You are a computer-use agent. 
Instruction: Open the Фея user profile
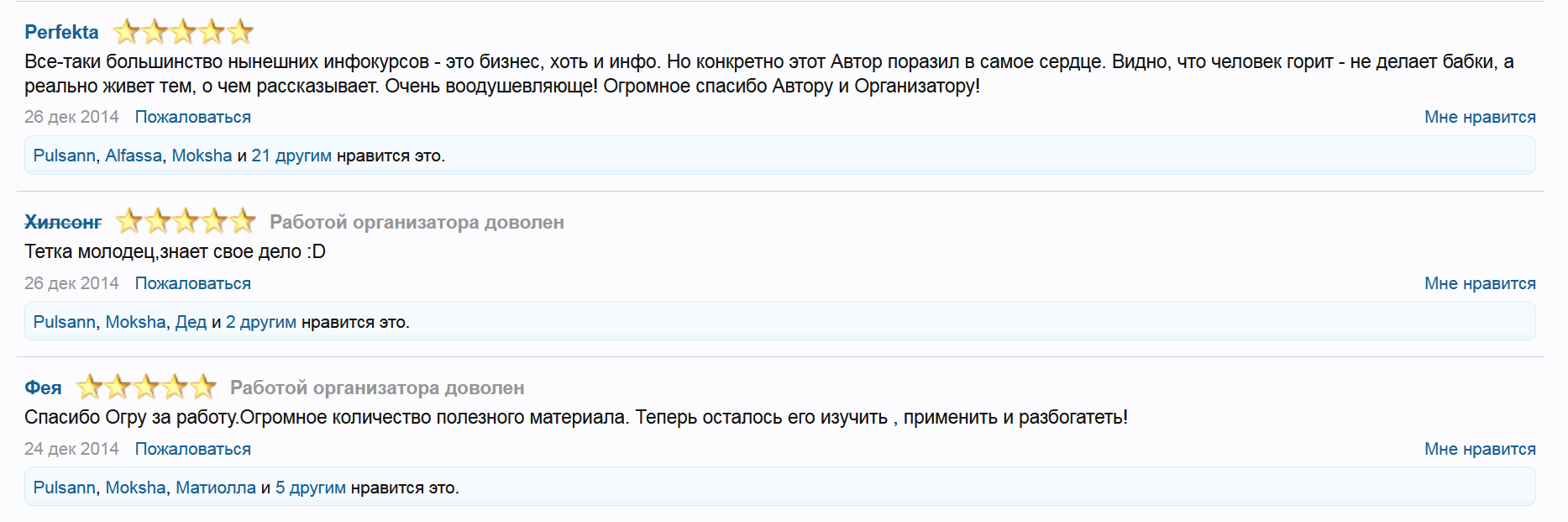pos(43,388)
